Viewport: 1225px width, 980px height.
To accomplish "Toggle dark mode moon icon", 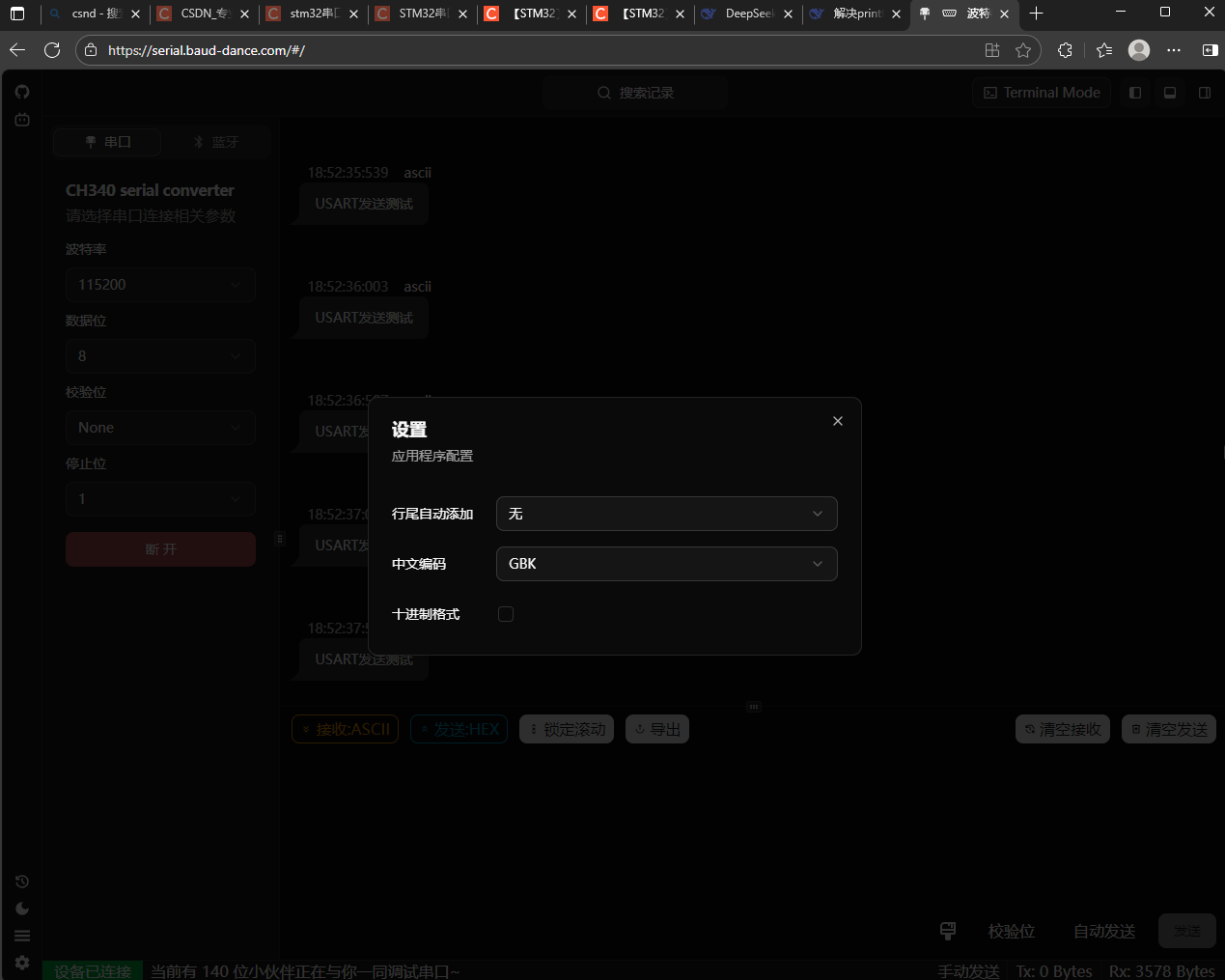I will pyautogui.click(x=22, y=909).
